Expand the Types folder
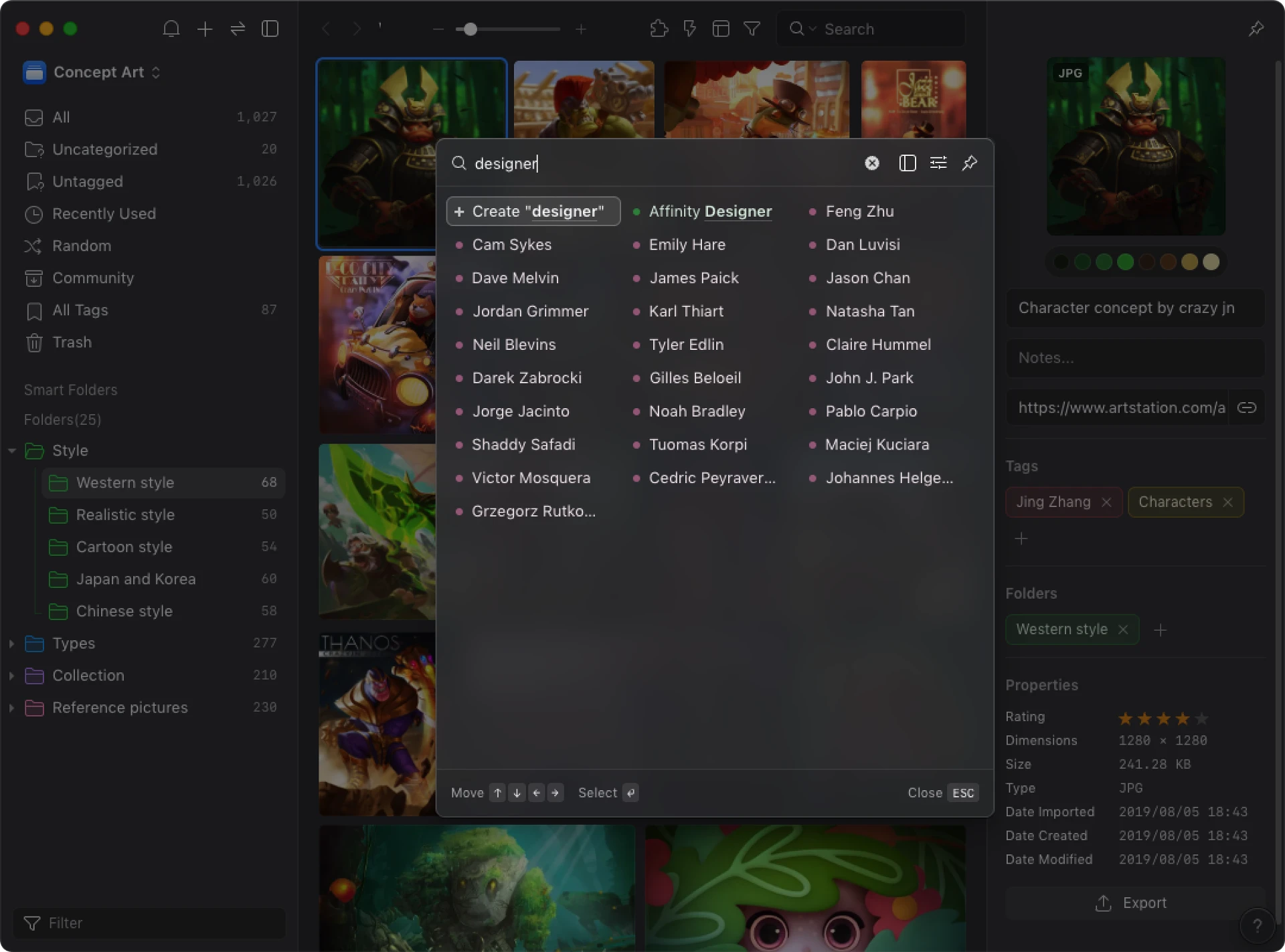 tap(11, 643)
